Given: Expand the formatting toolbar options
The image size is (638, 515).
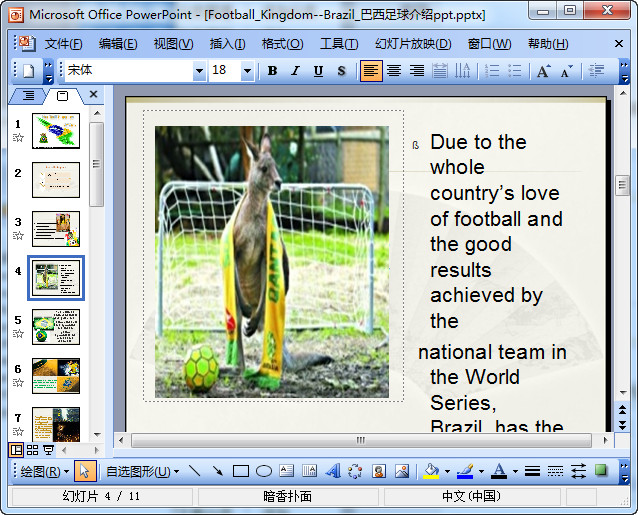Looking at the screenshot, I should (624, 71).
